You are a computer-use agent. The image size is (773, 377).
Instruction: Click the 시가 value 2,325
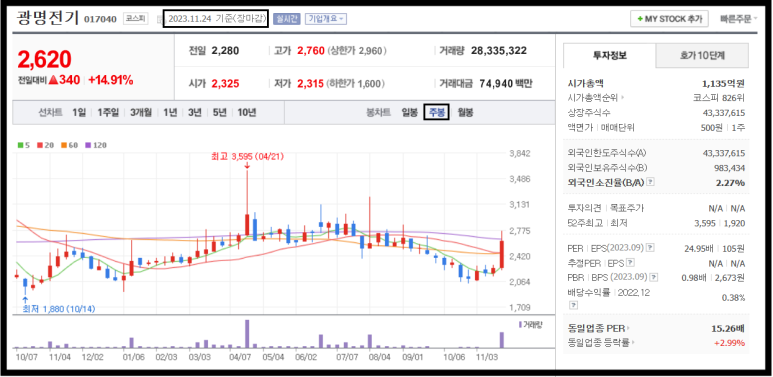pos(225,84)
